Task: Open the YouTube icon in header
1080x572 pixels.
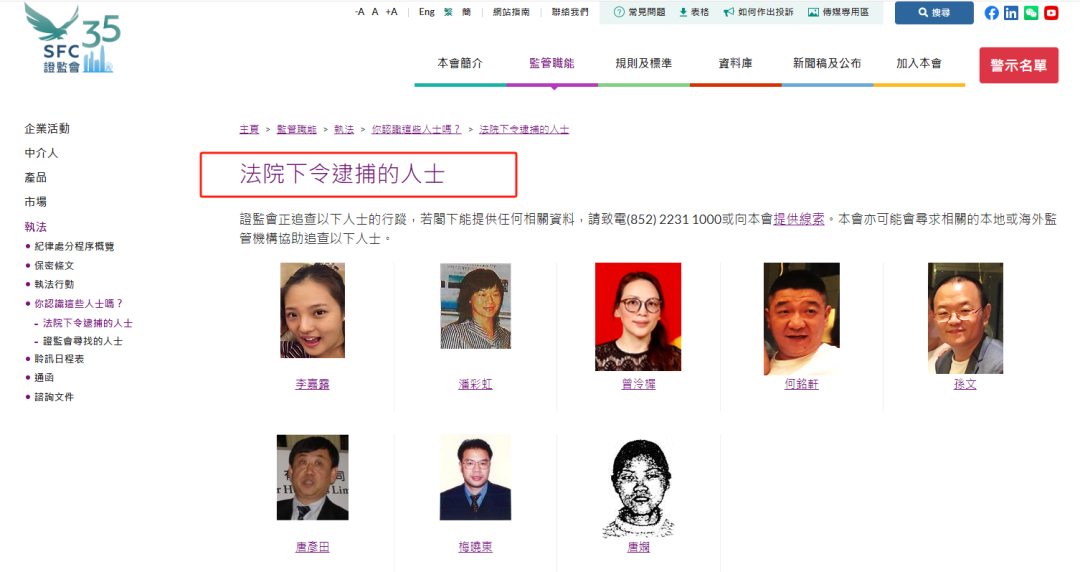Action: coord(1051,12)
